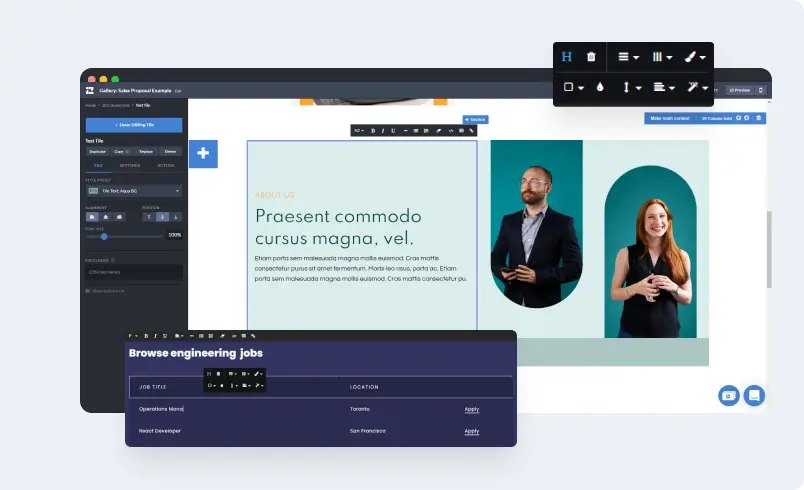Click the blue plus add tile button
804x490 pixels.
(x=204, y=153)
